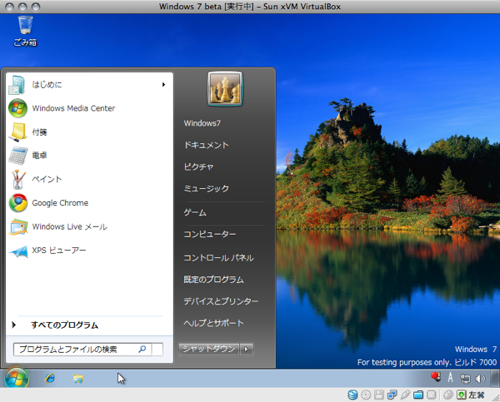
Task: Click the 左⌘ host key indicator
Action: click(x=476, y=395)
